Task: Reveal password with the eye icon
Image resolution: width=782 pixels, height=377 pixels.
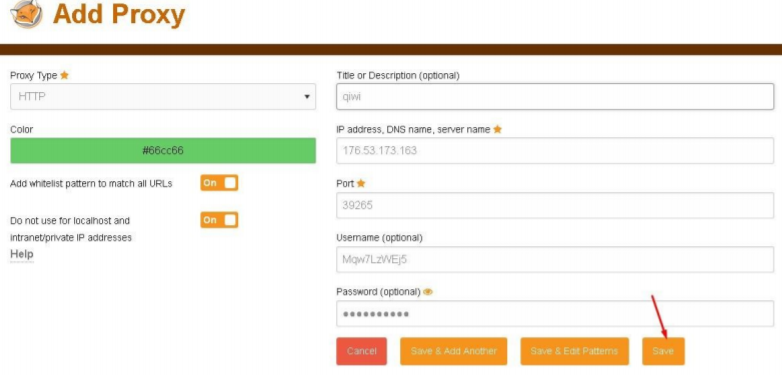Action: coord(427,292)
